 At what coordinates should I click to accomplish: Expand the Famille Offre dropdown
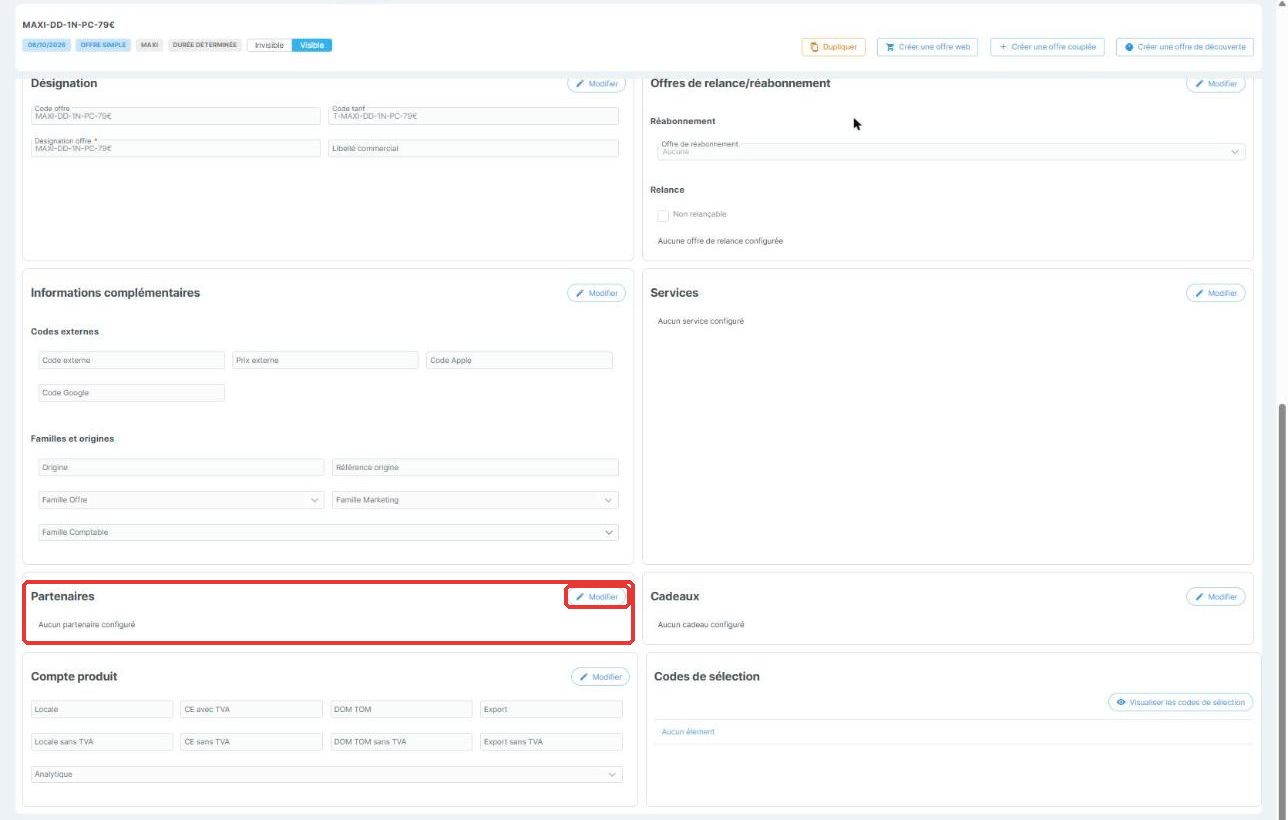click(x=181, y=500)
